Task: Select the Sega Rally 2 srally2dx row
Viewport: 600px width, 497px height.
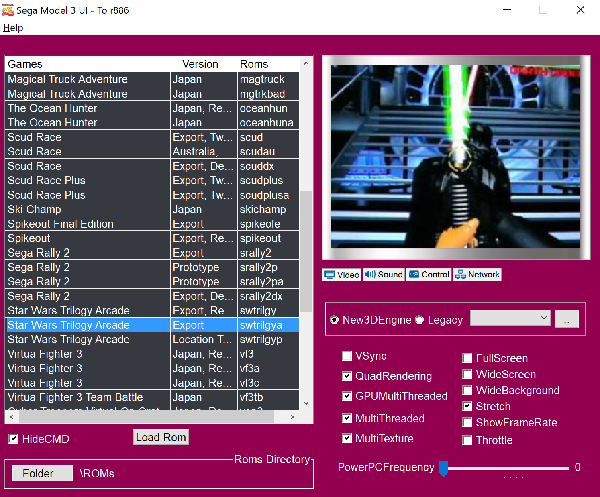Action: pos(152,296)
